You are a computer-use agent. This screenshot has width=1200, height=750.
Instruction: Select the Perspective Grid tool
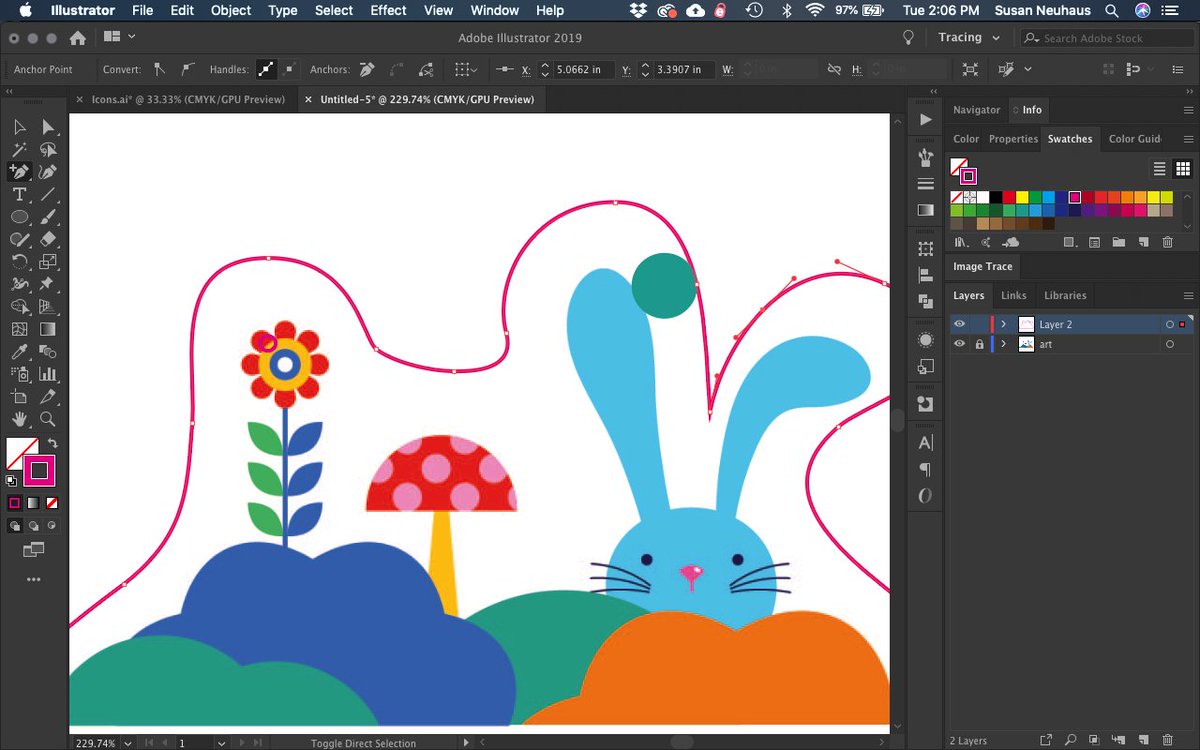(47, 307)
